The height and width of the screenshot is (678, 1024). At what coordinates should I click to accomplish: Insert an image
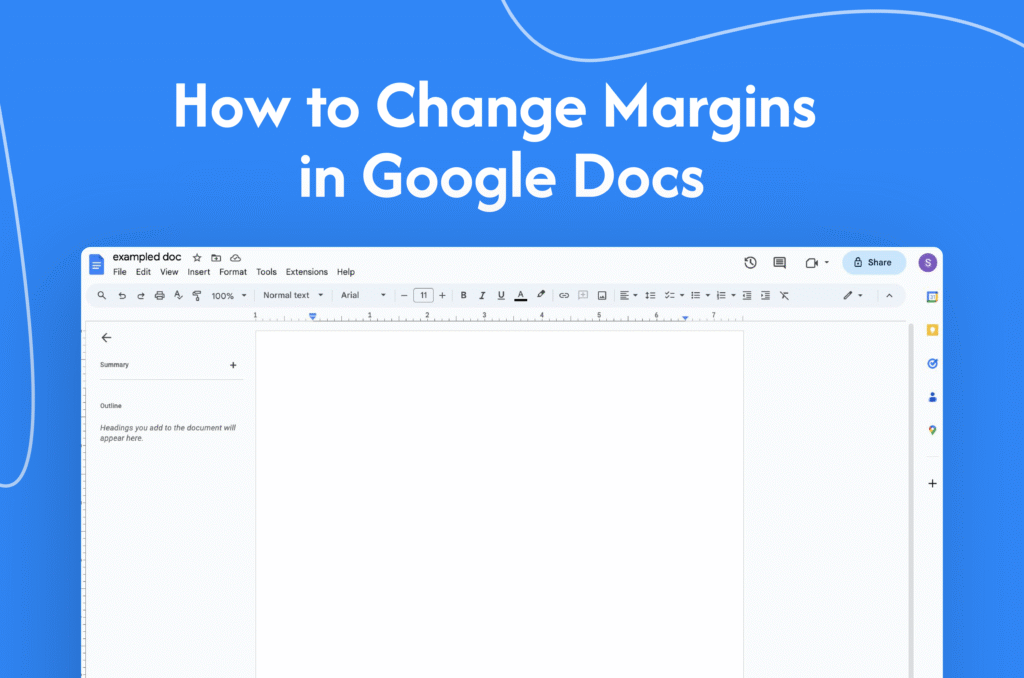click(x=602, y=295)
